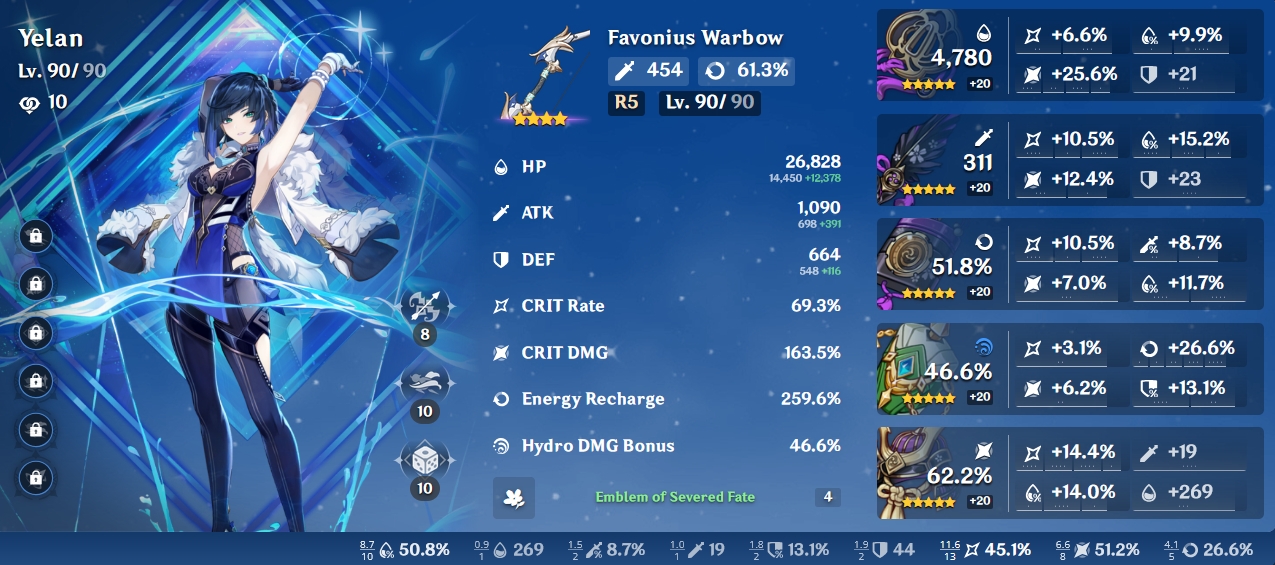1275x565 pixels.
Task: Click the artifact set flower icon button
Action: coord(514,497)
